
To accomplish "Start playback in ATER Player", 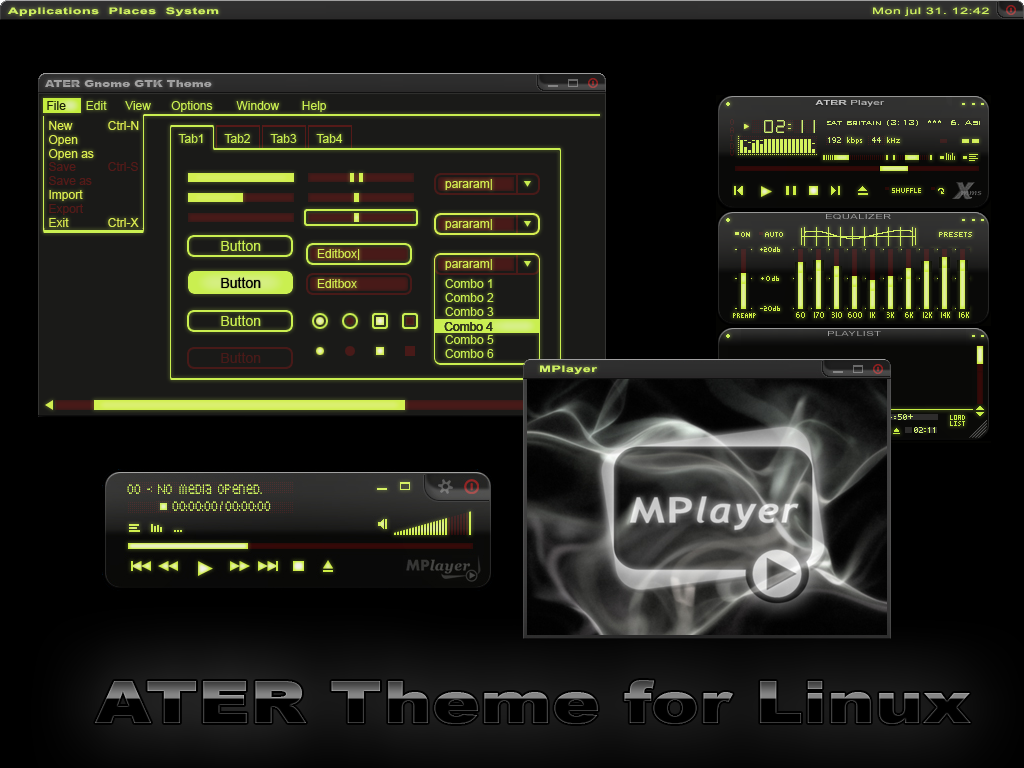I will (x=766, y=191).
